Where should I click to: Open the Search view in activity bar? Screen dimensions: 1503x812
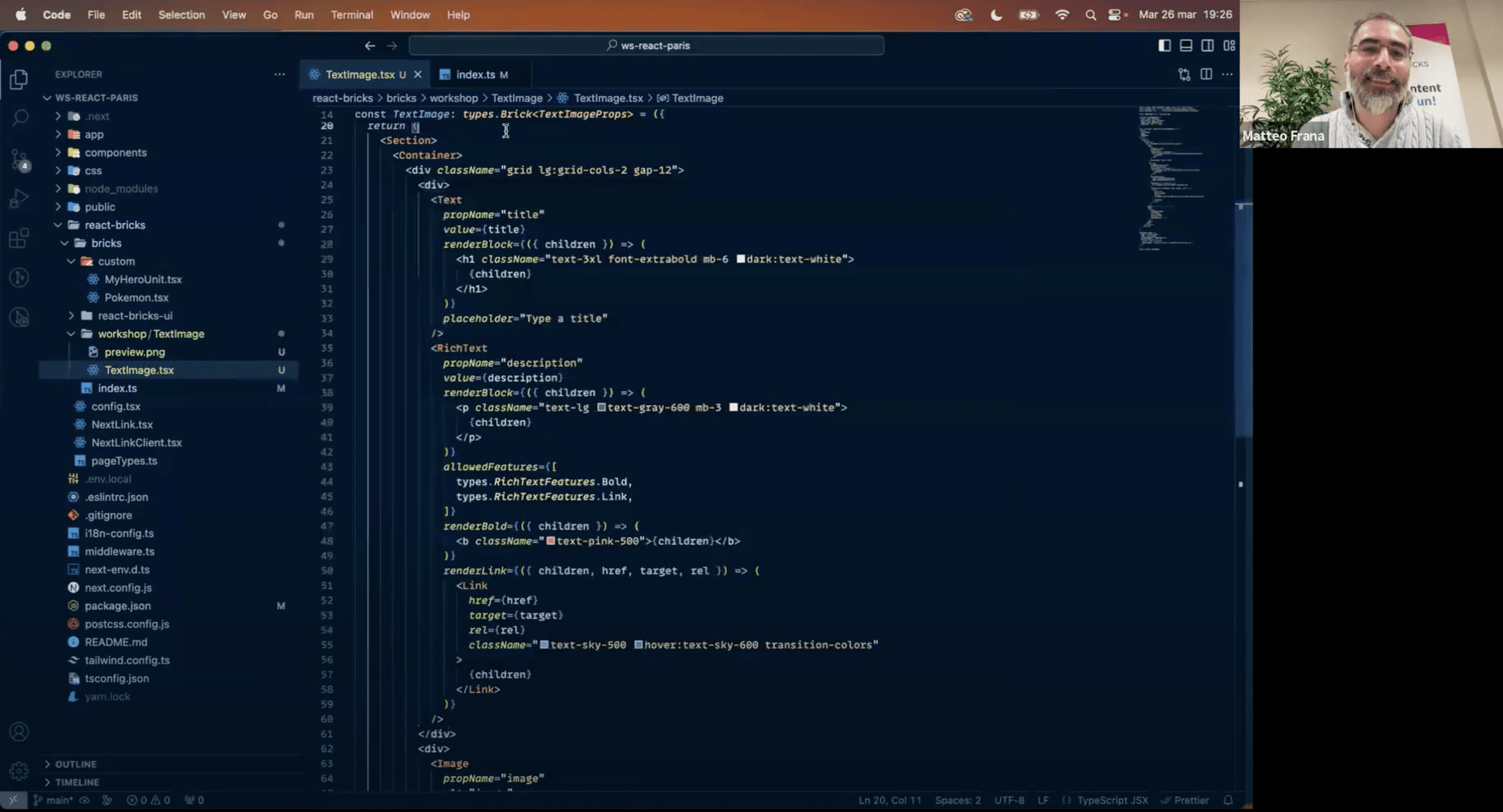coord(20,117)
